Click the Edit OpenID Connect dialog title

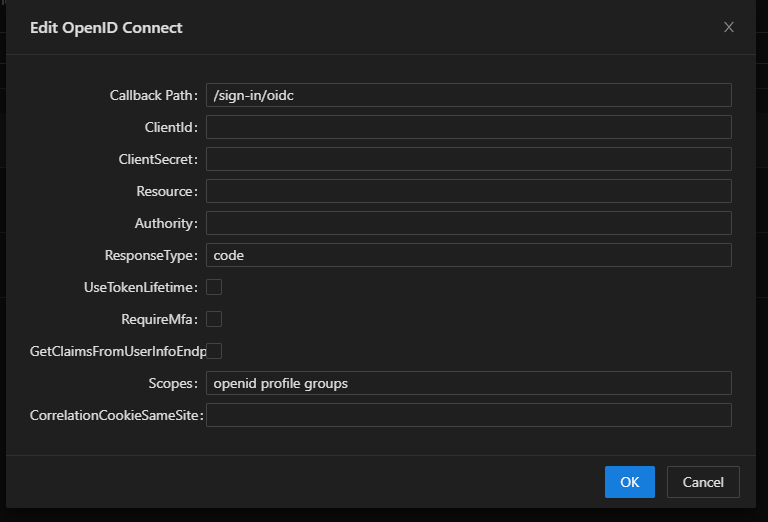pos(106,28)
